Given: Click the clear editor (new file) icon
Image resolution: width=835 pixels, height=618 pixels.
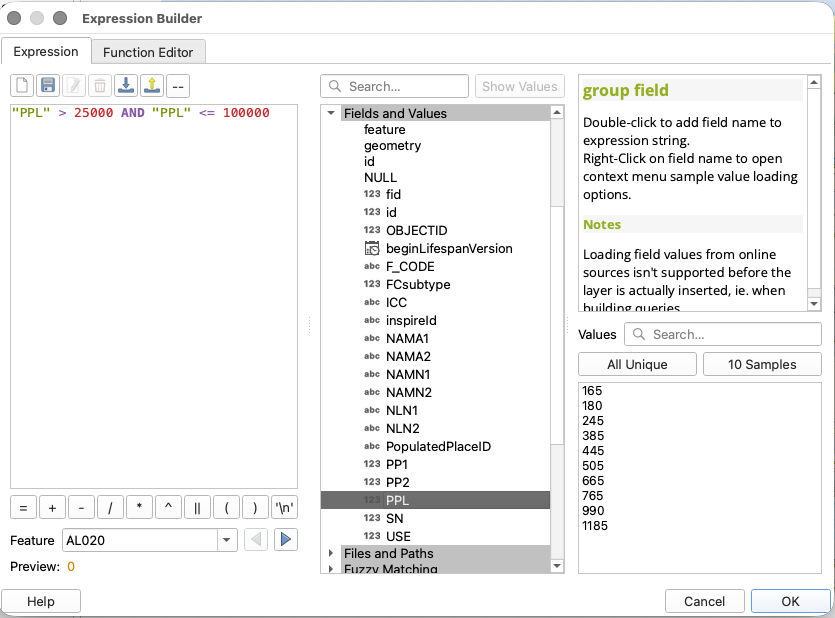Looking at the screenshot, I should click(22, 86).
